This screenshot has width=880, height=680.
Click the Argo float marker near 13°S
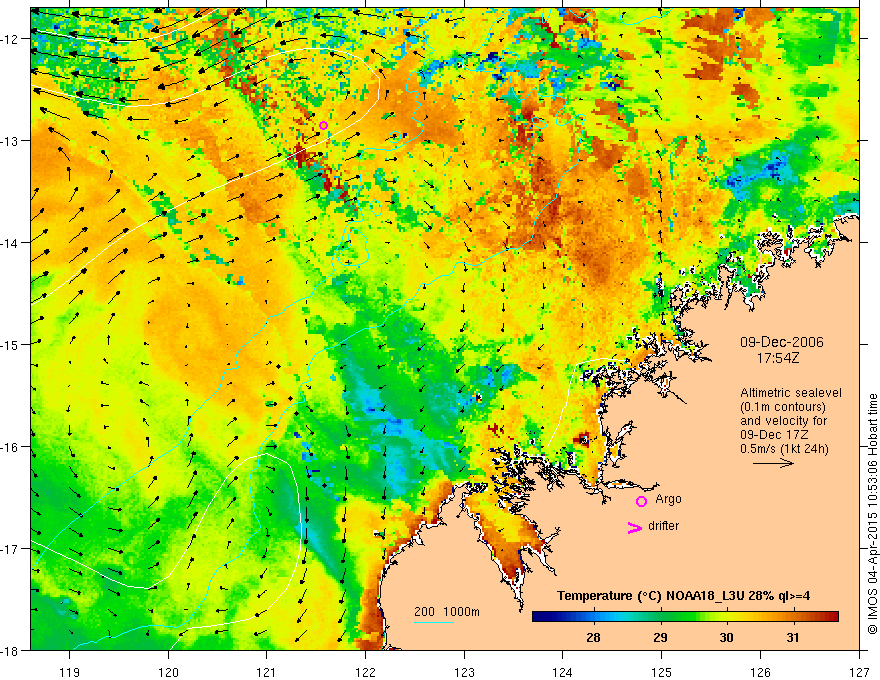pyautogui.click(x=323, y=125)
